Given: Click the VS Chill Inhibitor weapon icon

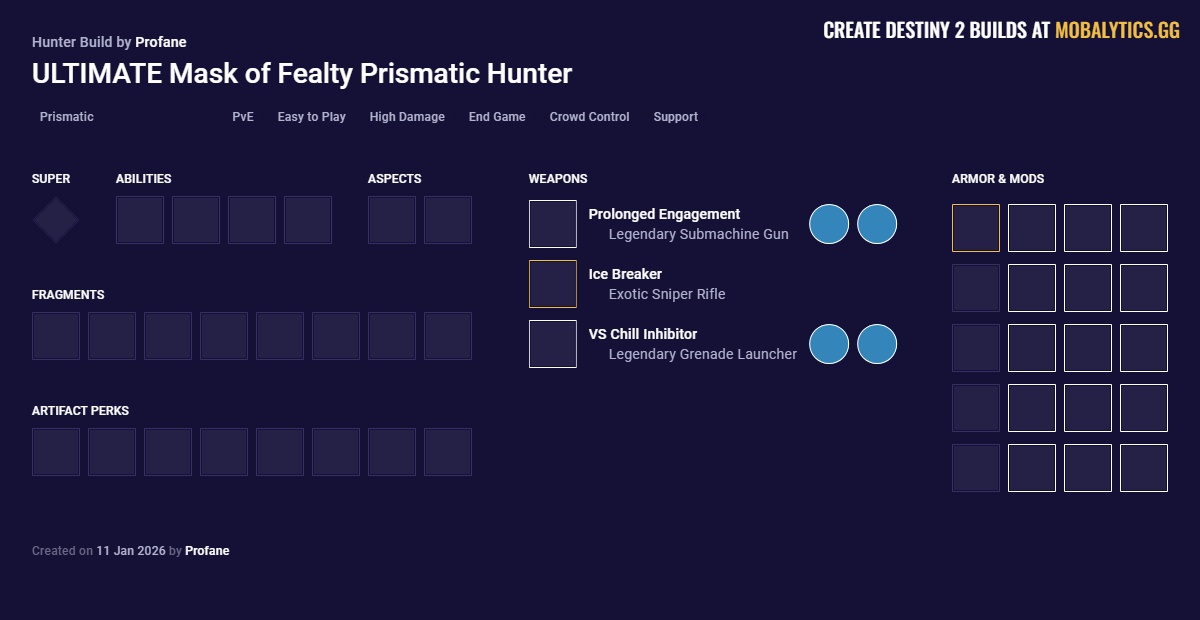Looking at the screenshot, I should pyautogui.click(x=553, y=343).
